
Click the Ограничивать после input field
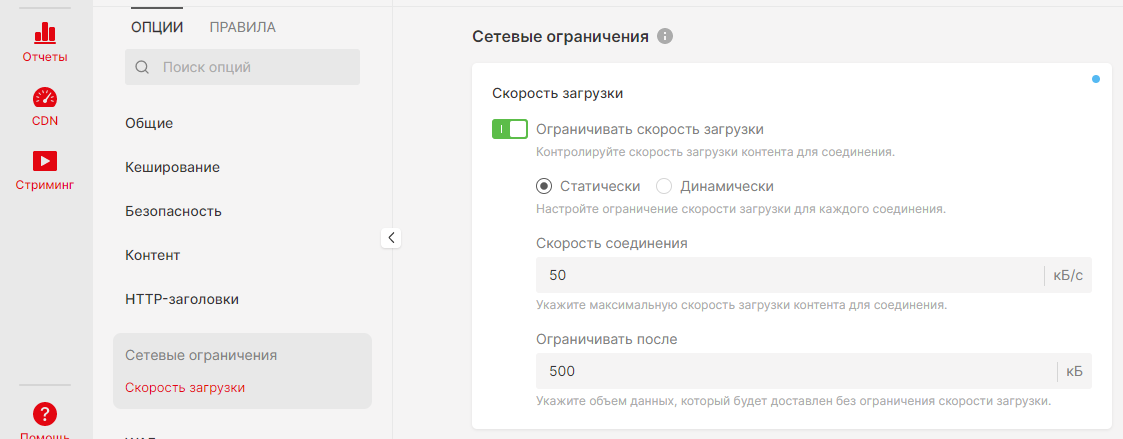pos(795,371)
